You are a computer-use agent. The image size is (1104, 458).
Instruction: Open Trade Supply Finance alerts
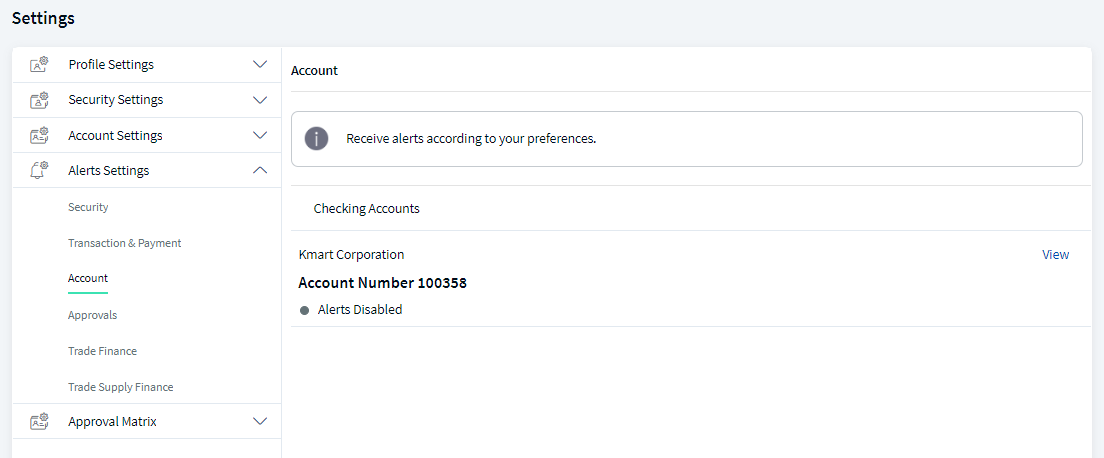pyautogui.click(x=120, y=387)
